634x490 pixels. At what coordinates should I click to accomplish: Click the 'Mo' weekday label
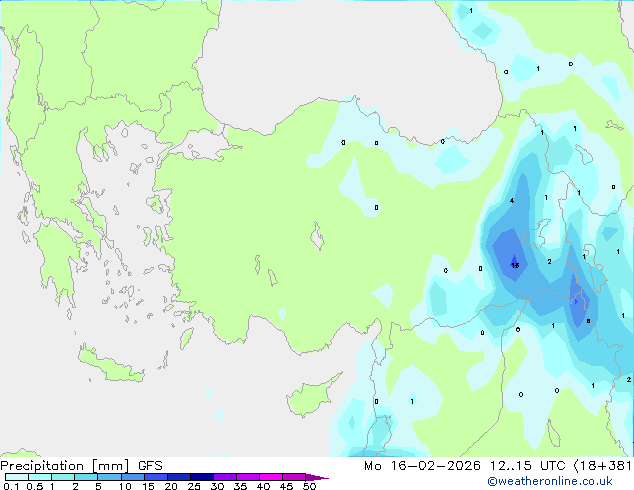pos(373,466)
